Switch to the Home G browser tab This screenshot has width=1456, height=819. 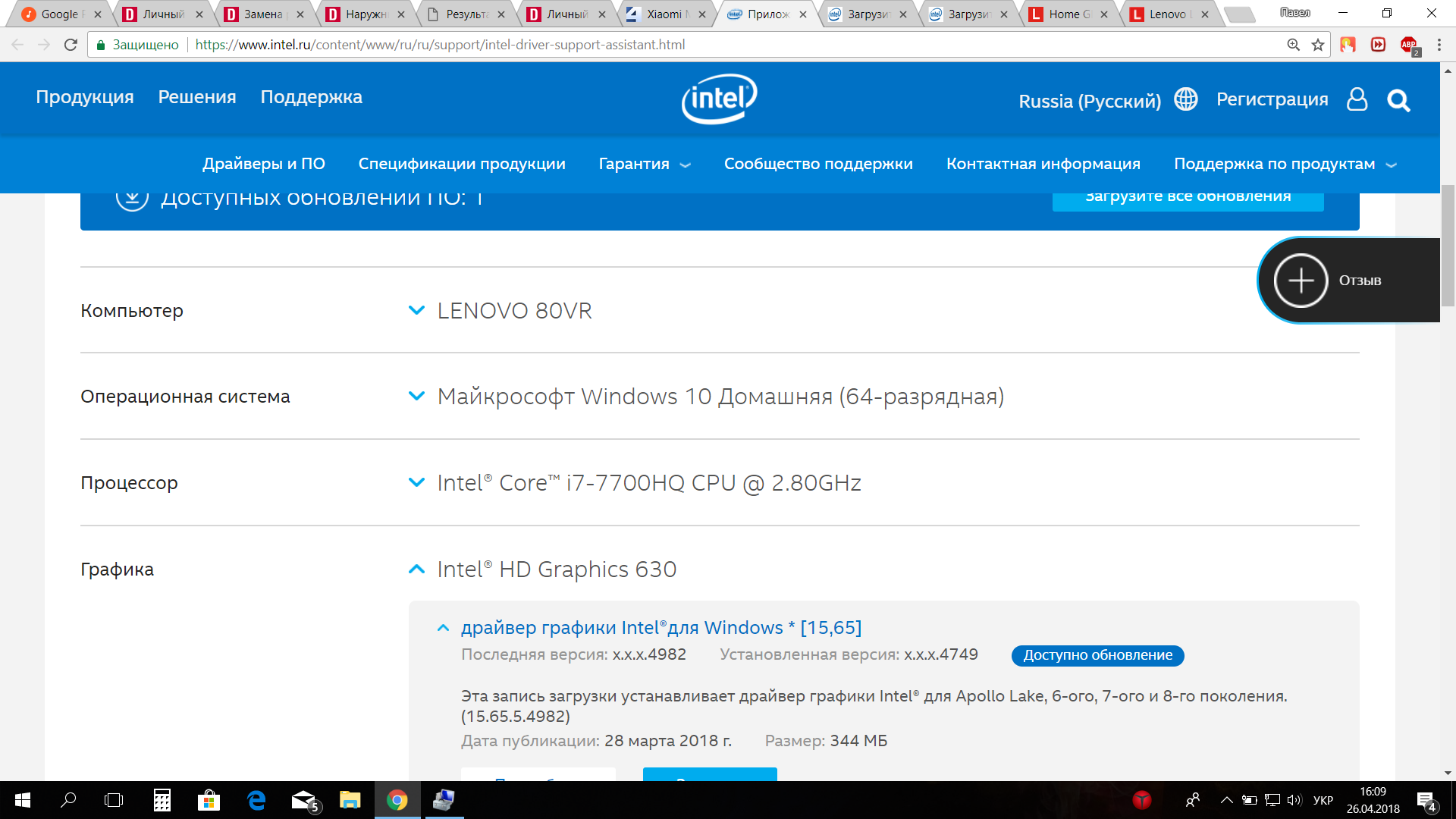[x=1068, y=14]
